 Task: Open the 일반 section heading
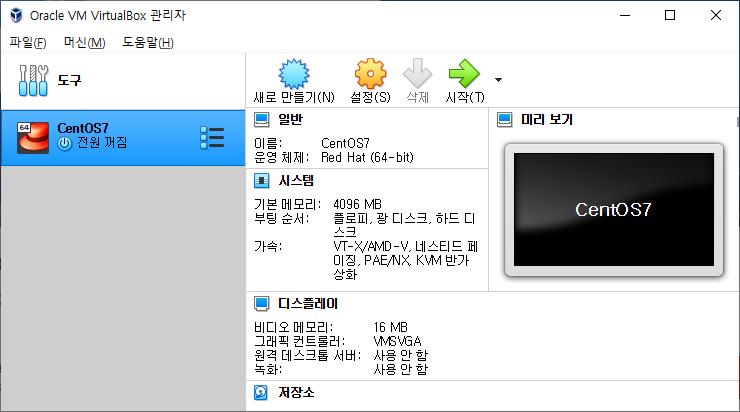pos(291,120)
